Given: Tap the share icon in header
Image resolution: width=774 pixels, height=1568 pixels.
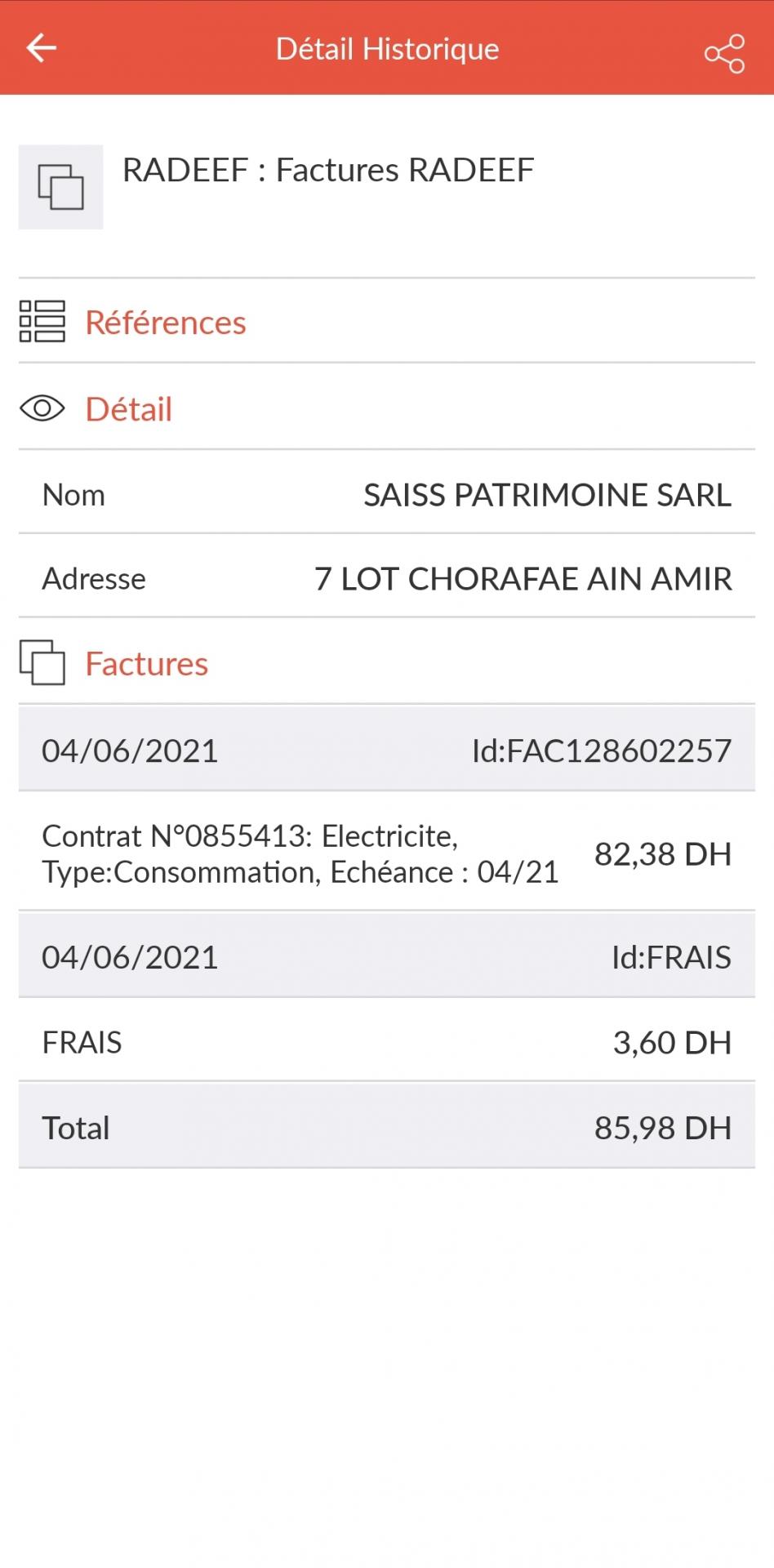Looking at the screenshot, I should click(724, 54).
